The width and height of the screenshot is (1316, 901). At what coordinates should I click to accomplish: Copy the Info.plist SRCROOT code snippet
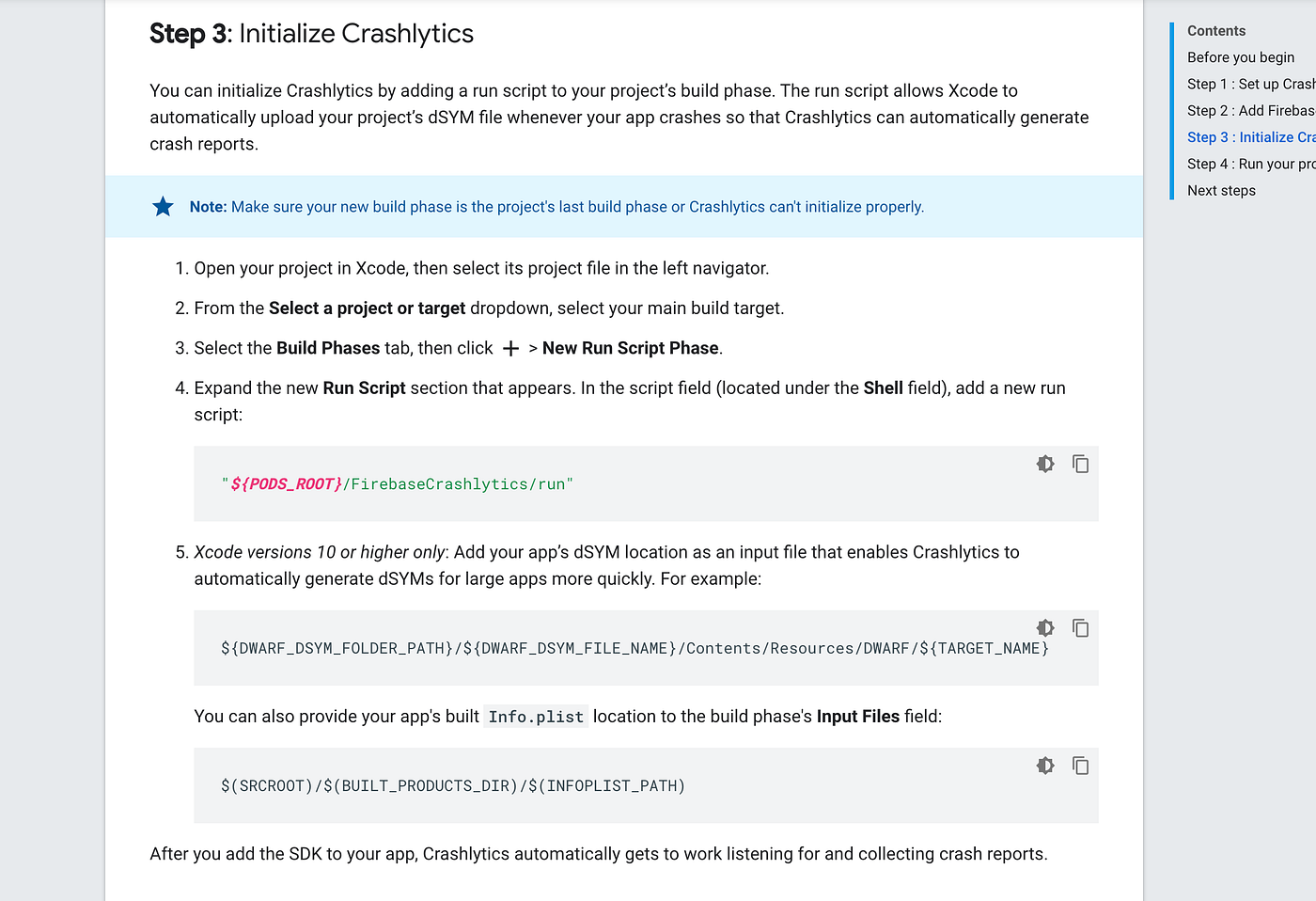tap(1080, 766)
